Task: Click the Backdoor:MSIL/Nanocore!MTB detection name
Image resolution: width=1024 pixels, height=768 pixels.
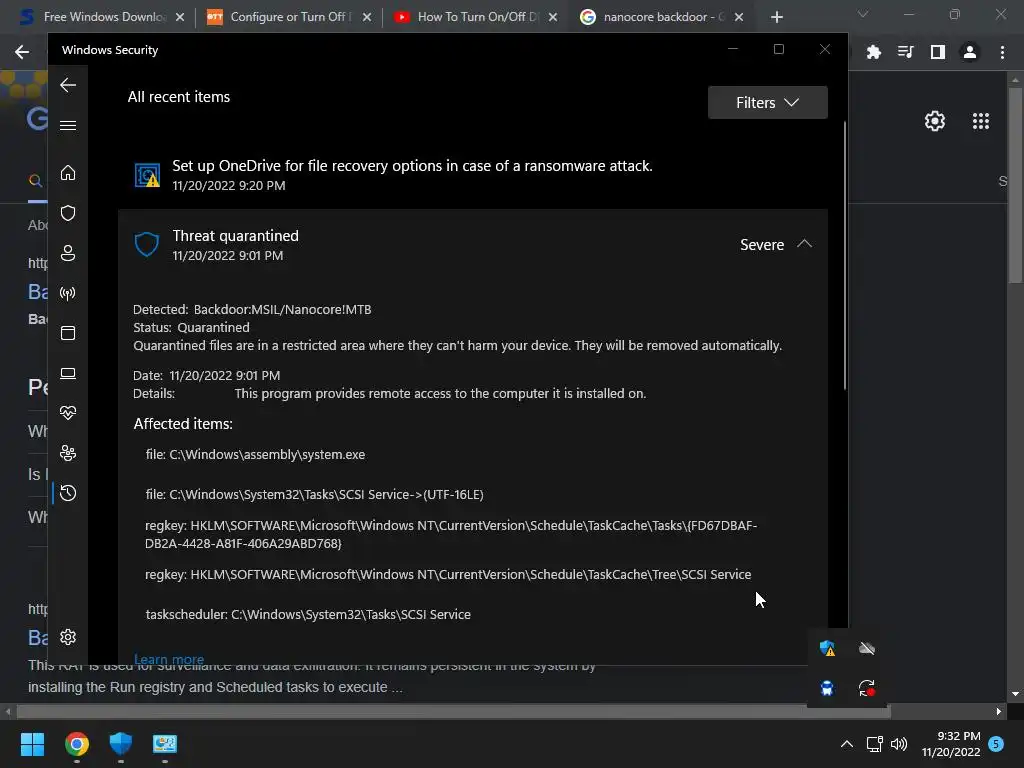Action: [x=283, y=310]
